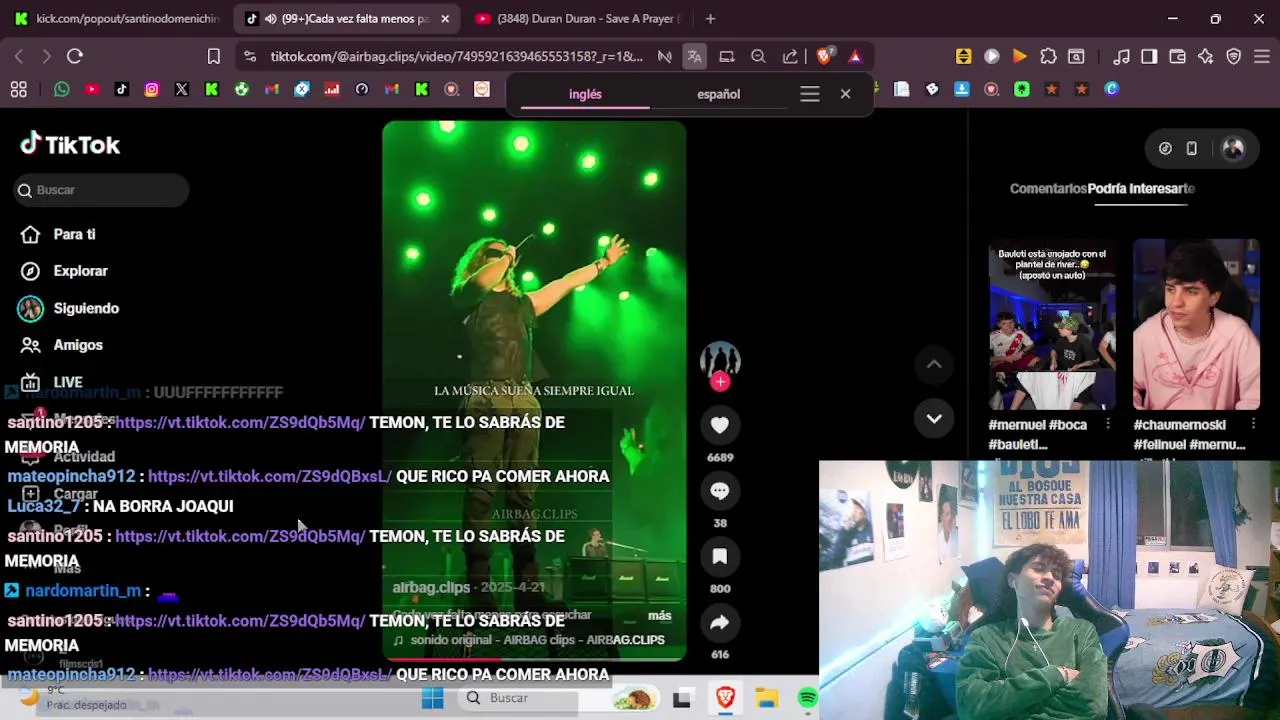The image size is (1280, 720).
Task: Click the Brave shields icon
Action: [824, 57]
